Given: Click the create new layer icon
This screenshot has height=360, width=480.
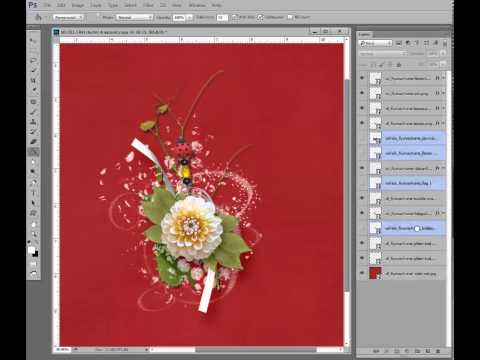Looking at the screenshot, I should click(x=428, y=351).
